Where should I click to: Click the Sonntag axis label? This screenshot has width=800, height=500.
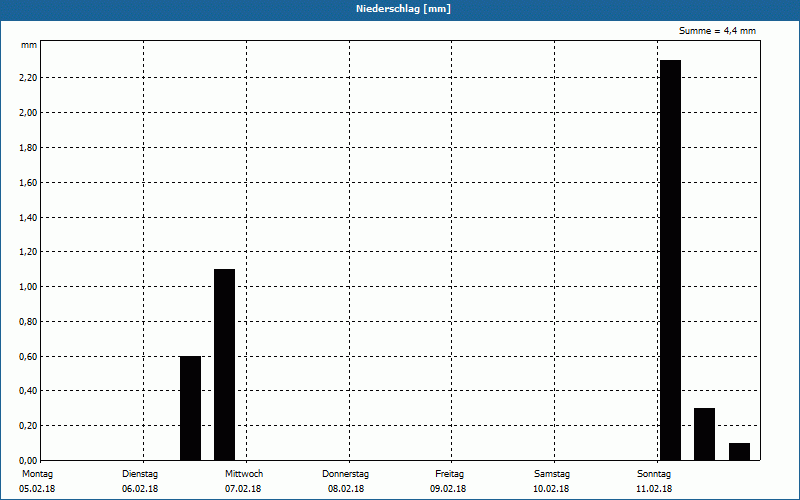tap(654, 474)
